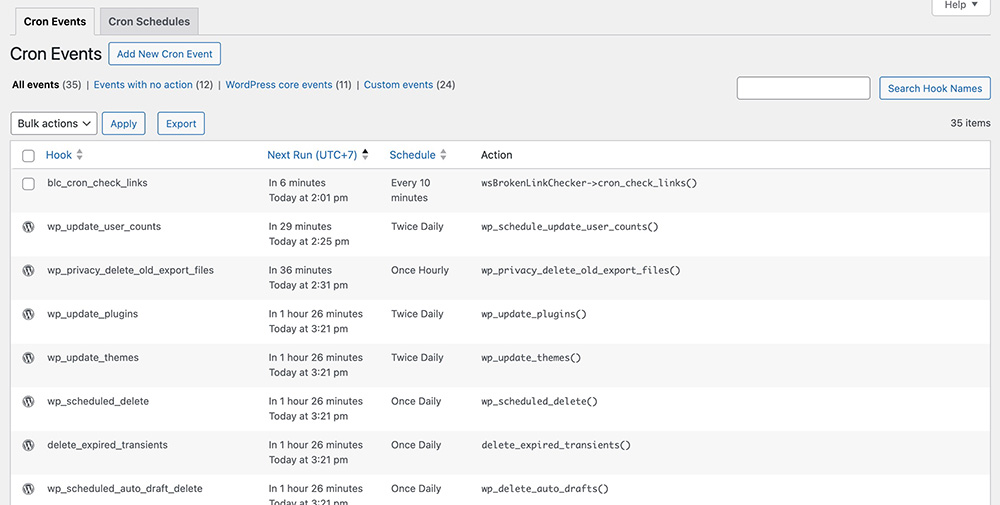
Task: Filter by Custom events
Action: [x=399, y=85]
